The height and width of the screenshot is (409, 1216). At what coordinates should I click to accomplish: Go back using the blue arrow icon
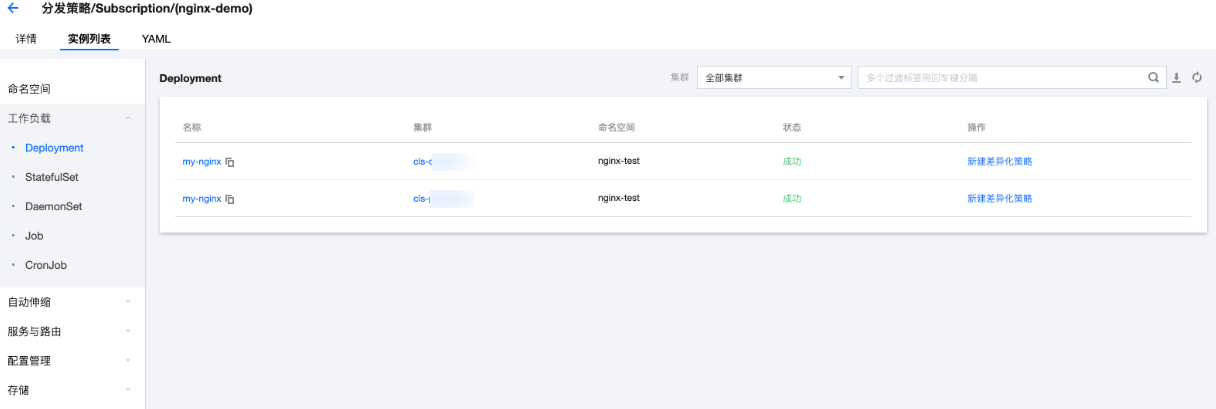pyautogui.click(x=13, y=8)
